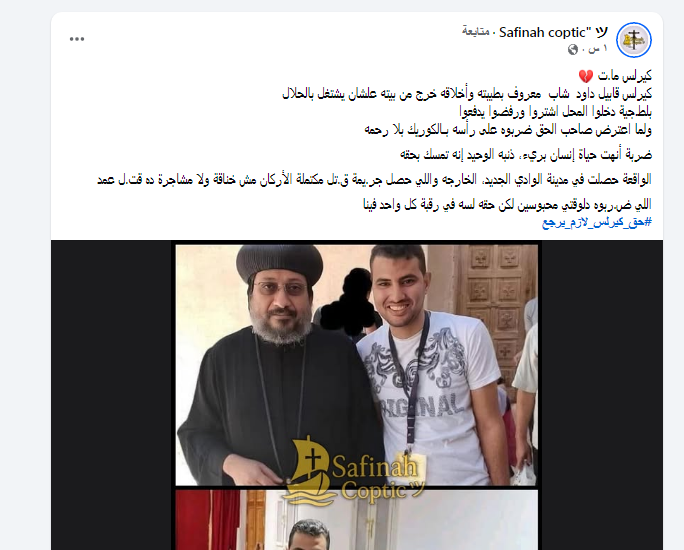Open the post timestamp ١ س
Viewport: 684px width, 550px height.
[598, 49]
